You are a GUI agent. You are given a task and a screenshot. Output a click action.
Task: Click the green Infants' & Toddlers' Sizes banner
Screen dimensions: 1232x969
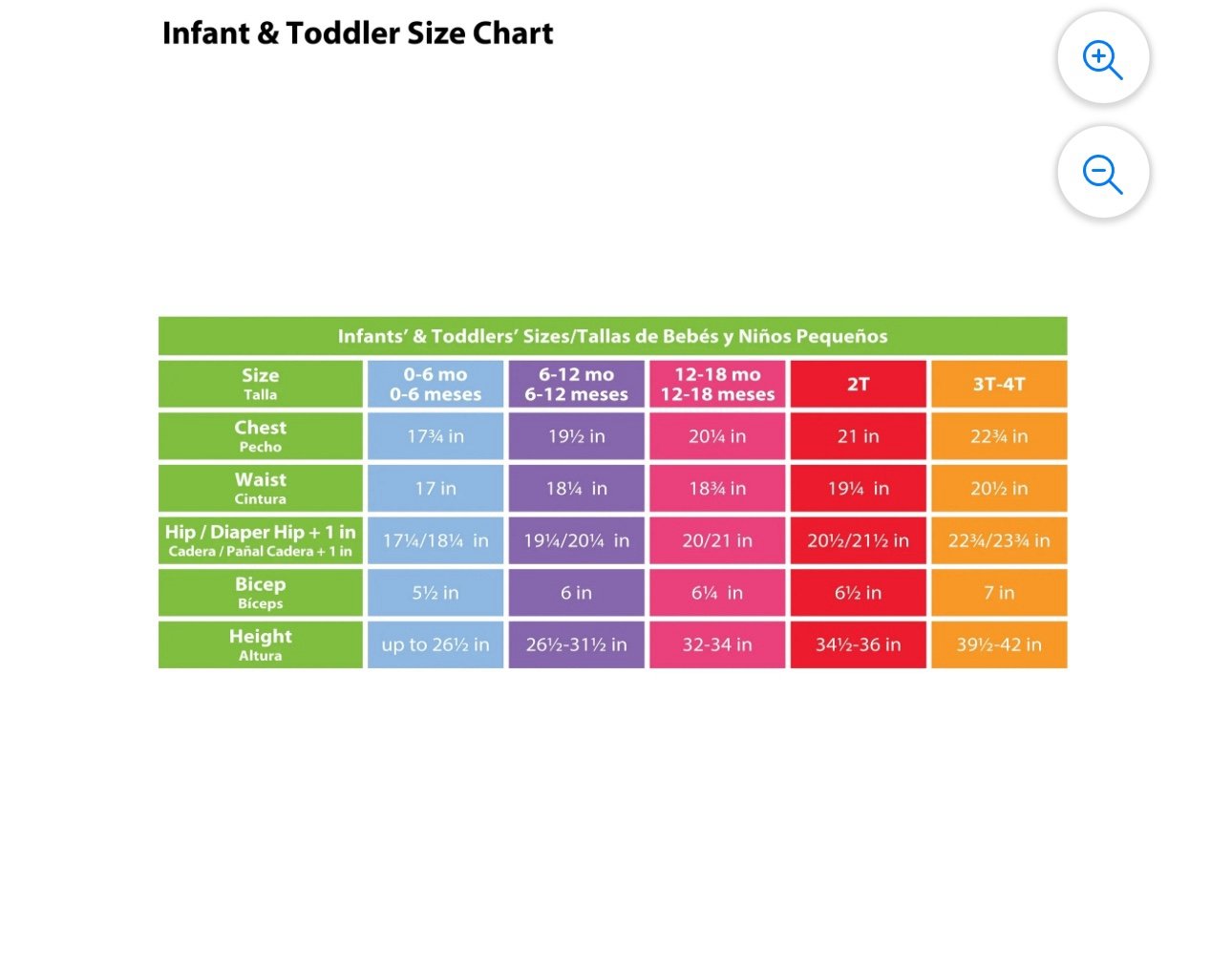(x=612, y=336)
